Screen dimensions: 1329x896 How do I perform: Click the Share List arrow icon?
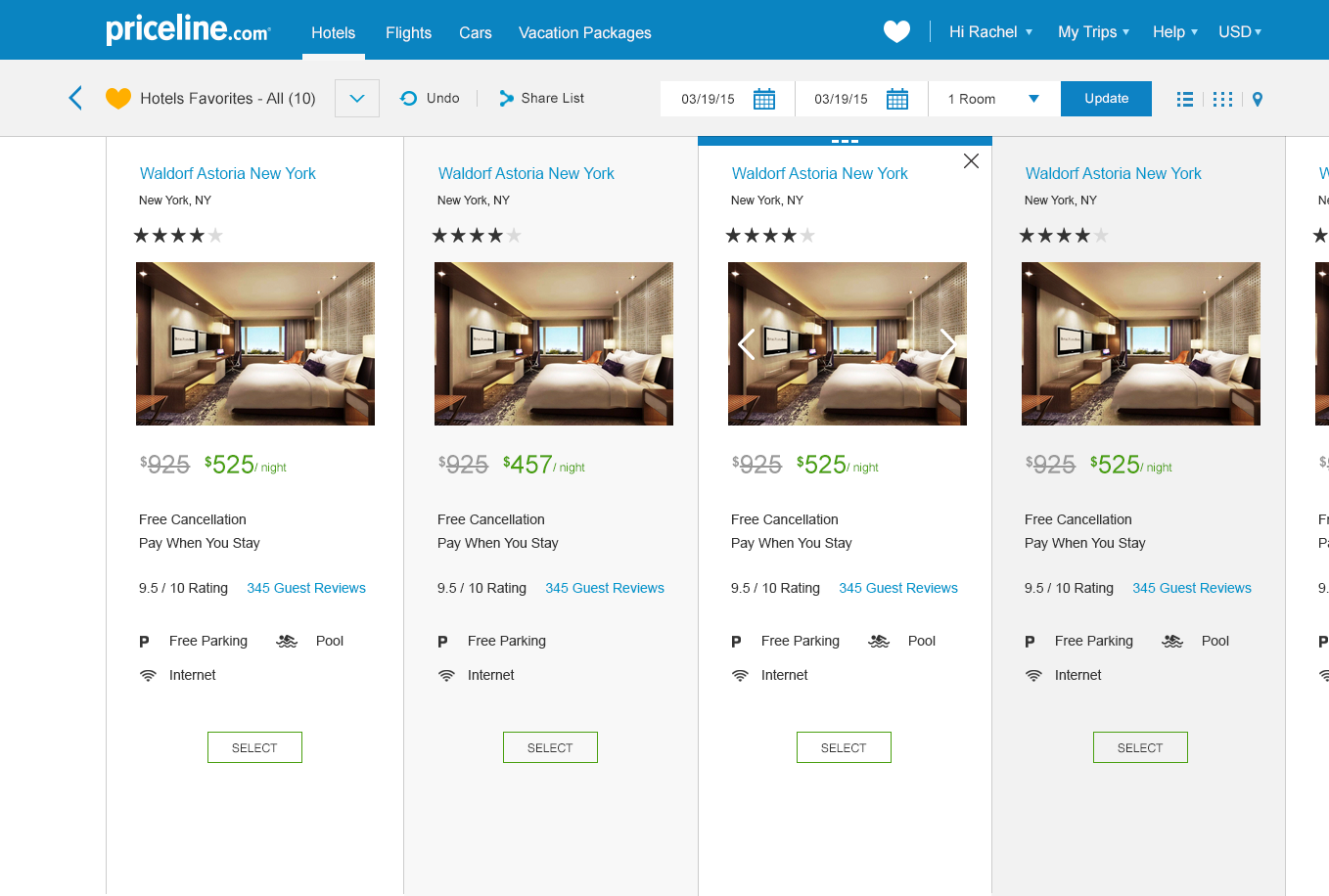(506, 98)
